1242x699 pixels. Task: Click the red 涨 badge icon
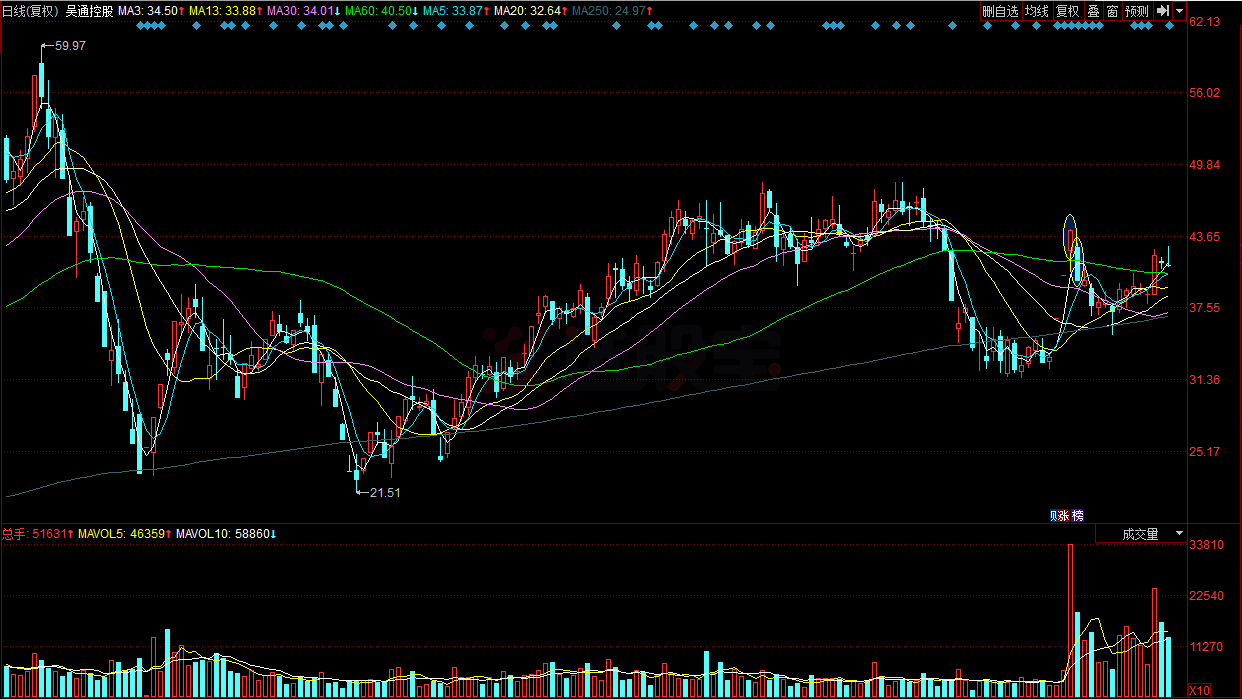1065,516
